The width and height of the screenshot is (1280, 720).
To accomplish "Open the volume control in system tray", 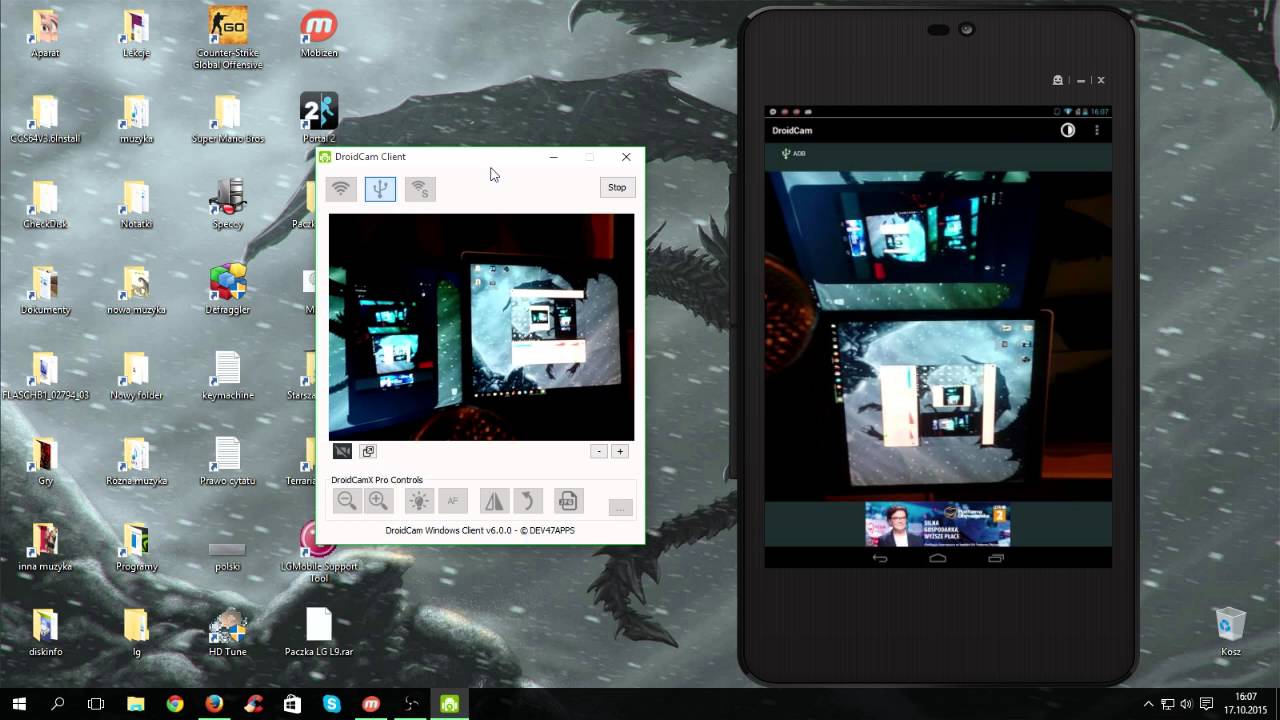I will [1186, 704].
